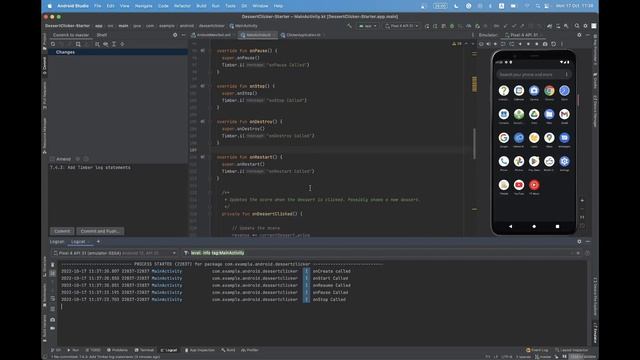Open the Terminal tool window tab

[x=145, y=350]
